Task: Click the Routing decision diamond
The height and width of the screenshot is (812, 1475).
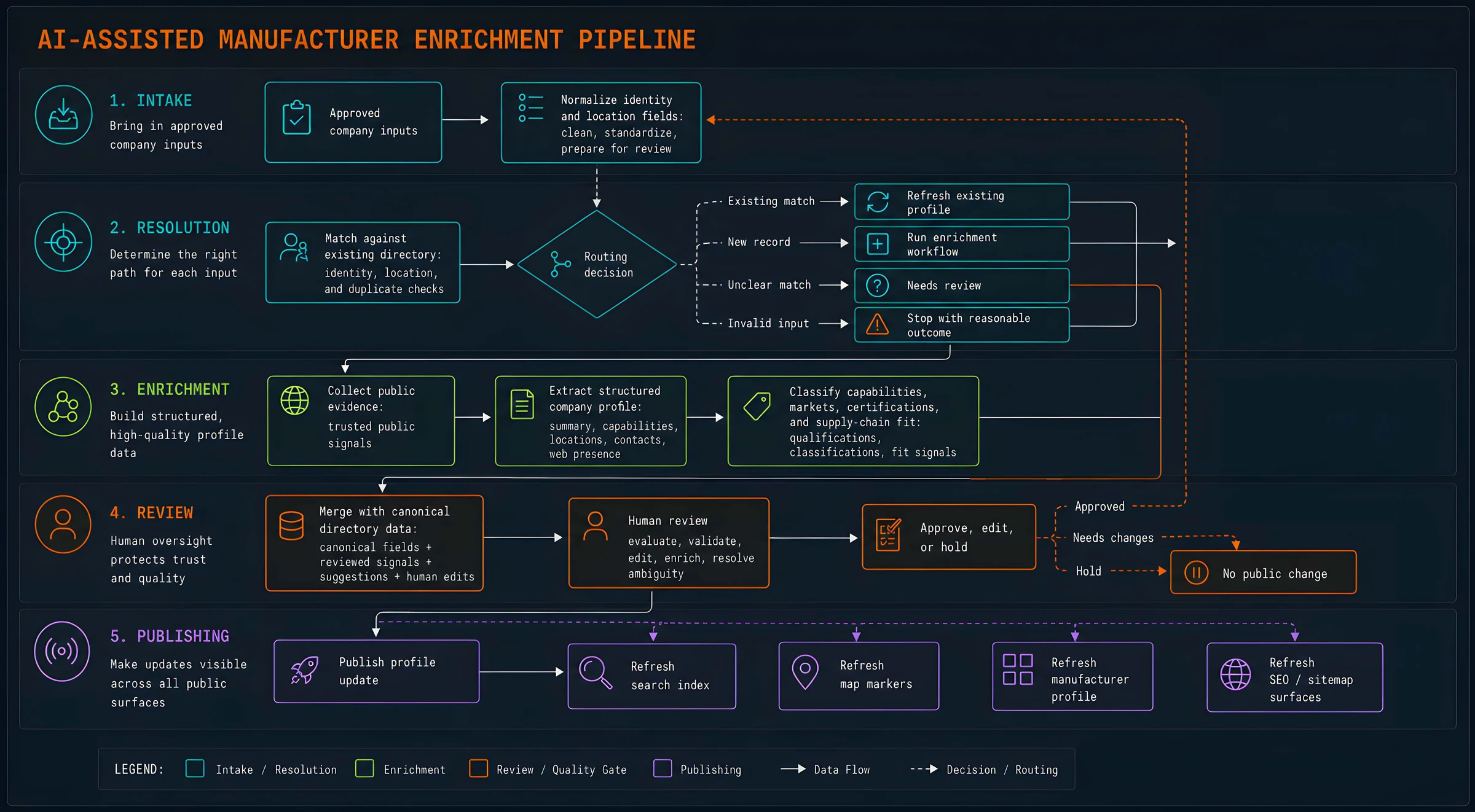Action: pos(597,264)
